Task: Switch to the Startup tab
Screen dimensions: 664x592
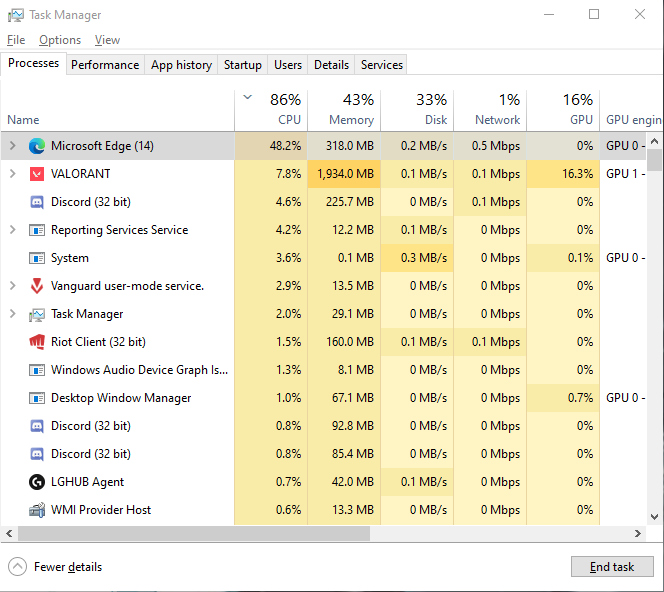Action: [243, 65]
